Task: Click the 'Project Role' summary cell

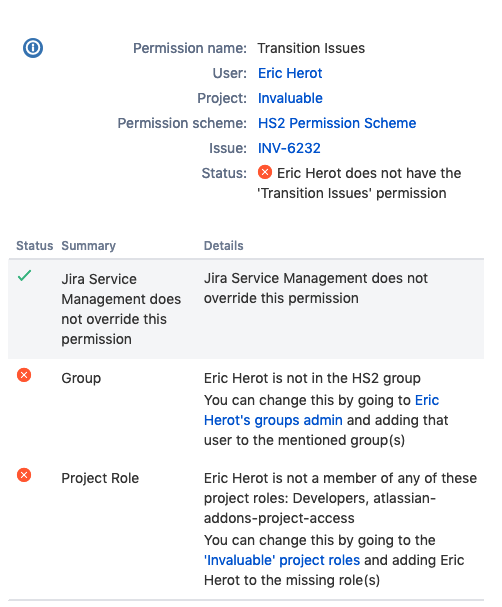Action: coord(100,478)
